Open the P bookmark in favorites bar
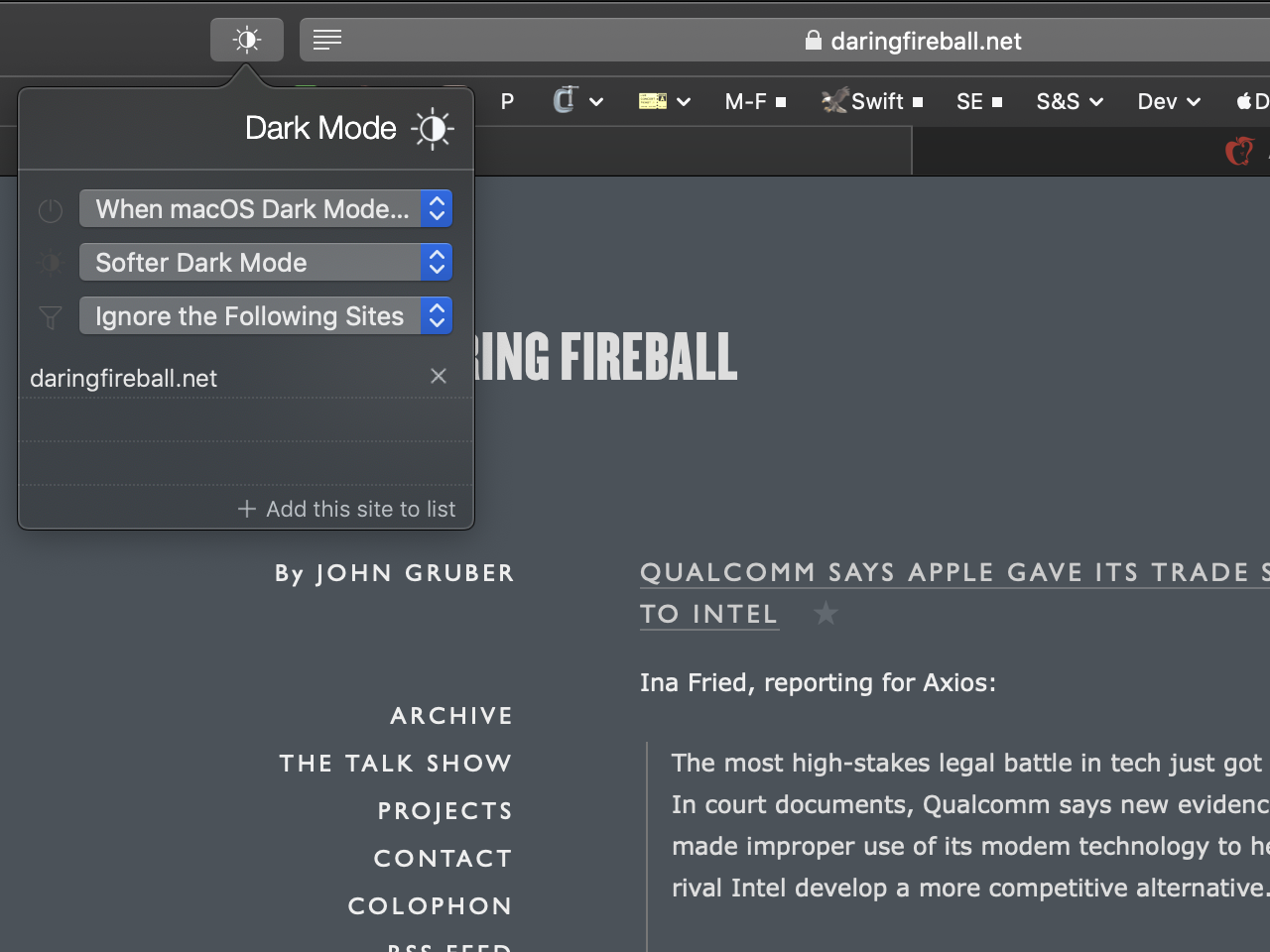The image size is (1270, 952). click(507, 101)
